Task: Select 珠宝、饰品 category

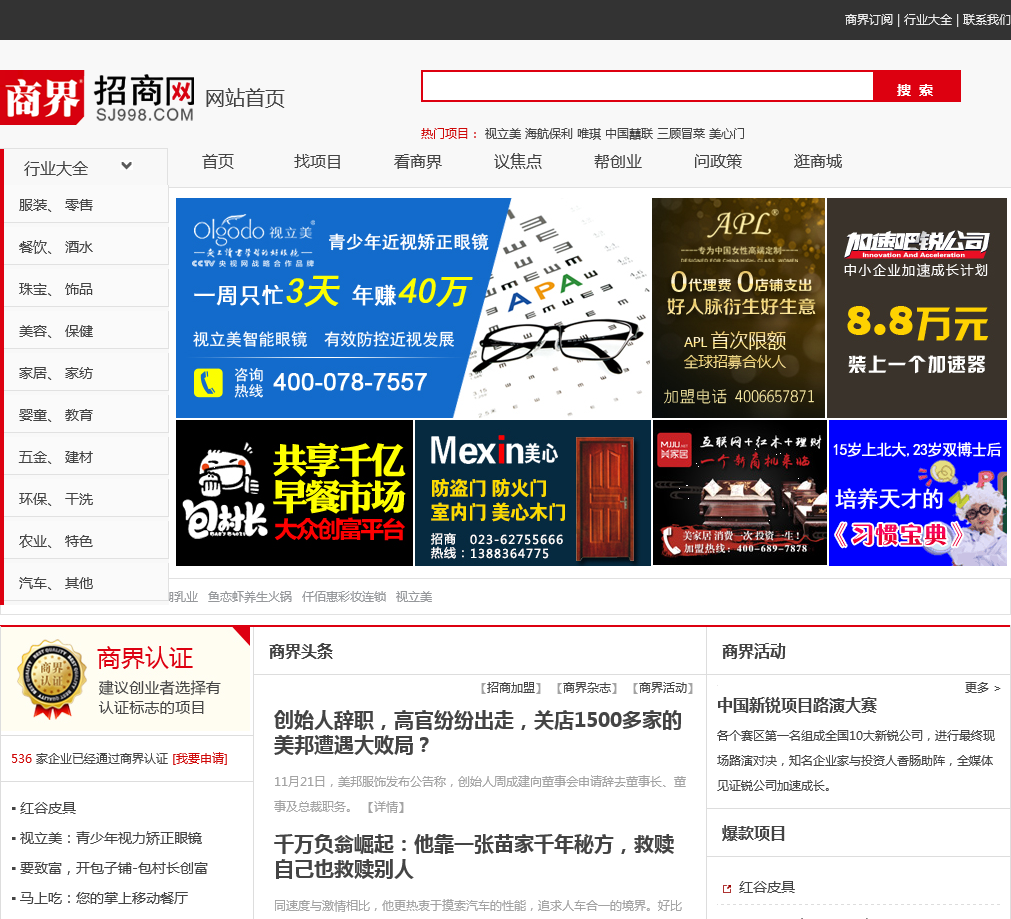Action: point(56,289)
